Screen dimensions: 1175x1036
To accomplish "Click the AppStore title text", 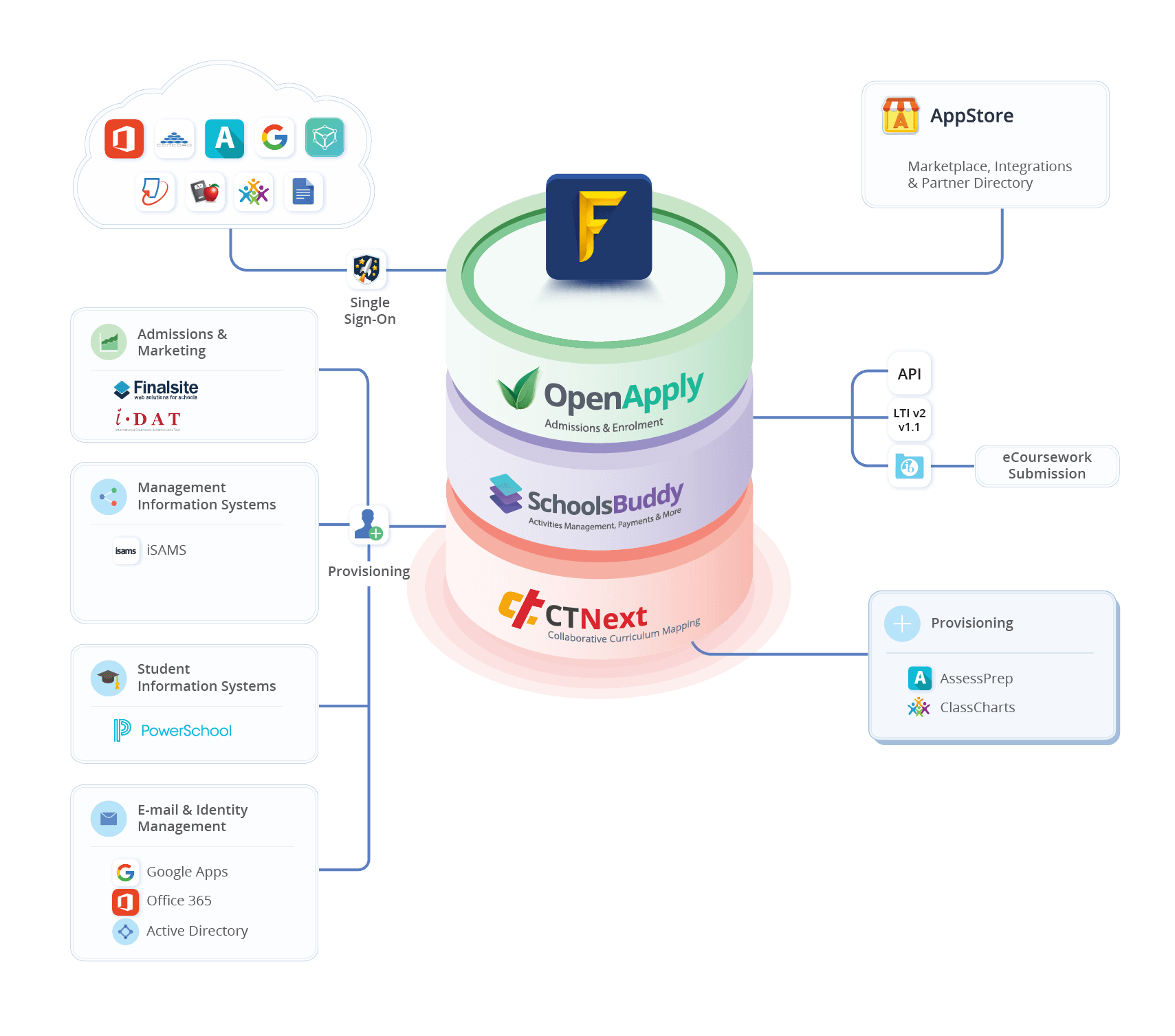I will pyautogui.click(x=971, y=115).
